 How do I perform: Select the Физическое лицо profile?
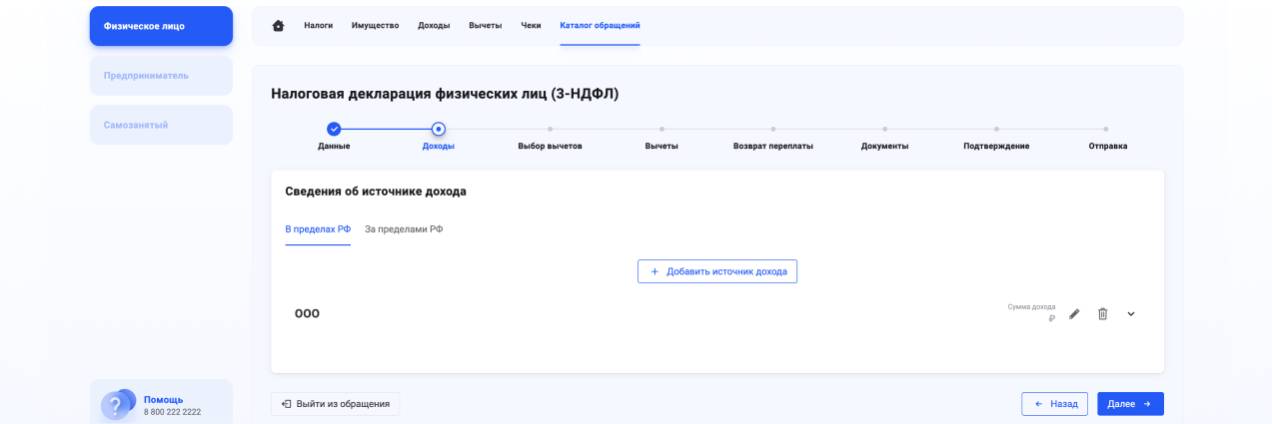(161, 26)
